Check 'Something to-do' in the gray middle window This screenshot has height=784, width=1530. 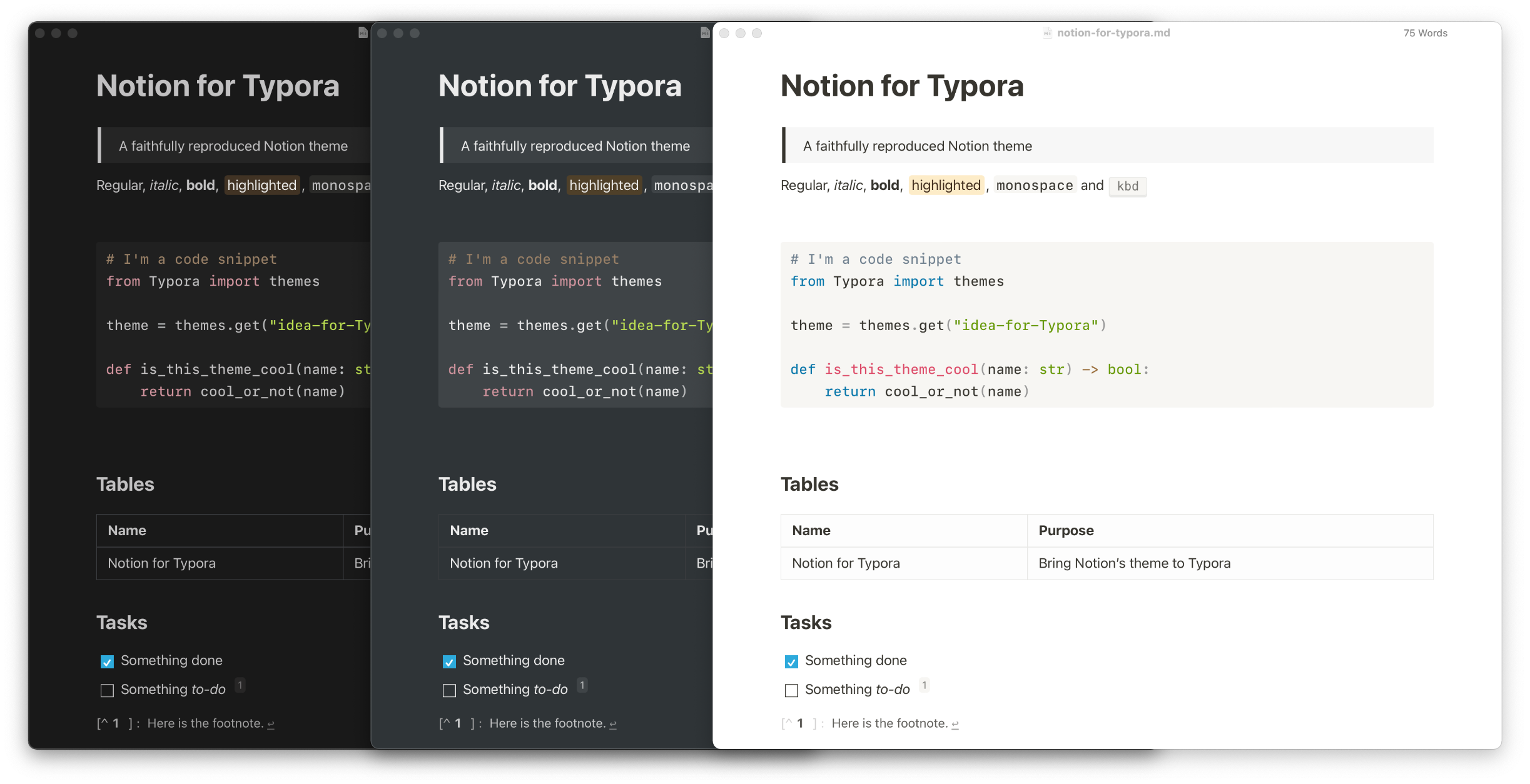449,690
